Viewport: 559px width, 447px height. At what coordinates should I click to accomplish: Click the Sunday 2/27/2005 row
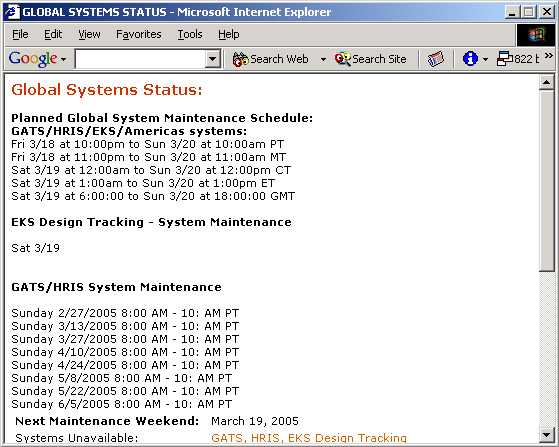click(x=125, y=313)
